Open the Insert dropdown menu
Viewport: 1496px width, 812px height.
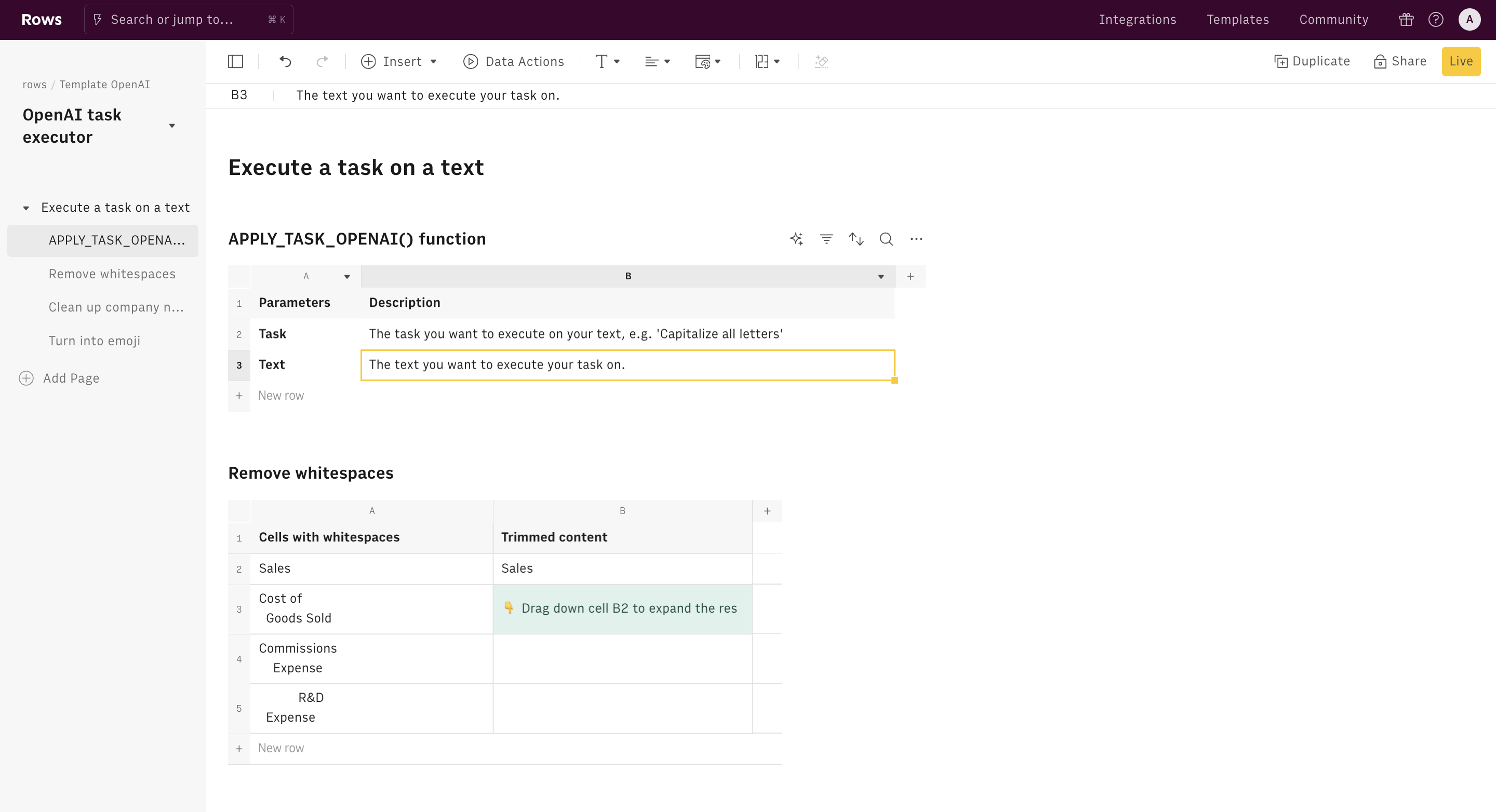[399, 62]
